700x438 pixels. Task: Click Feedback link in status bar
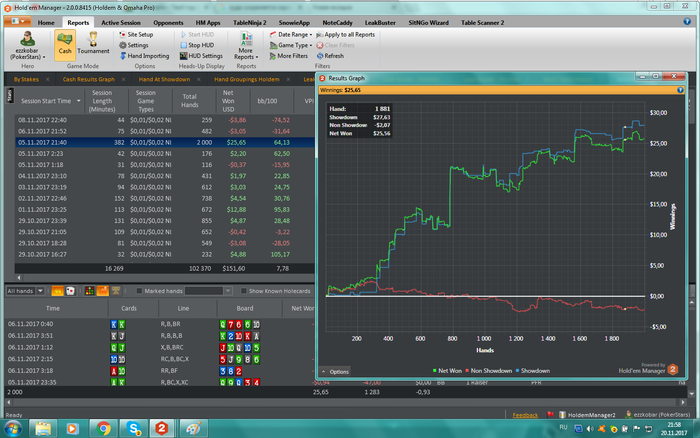tap(525, 415)
